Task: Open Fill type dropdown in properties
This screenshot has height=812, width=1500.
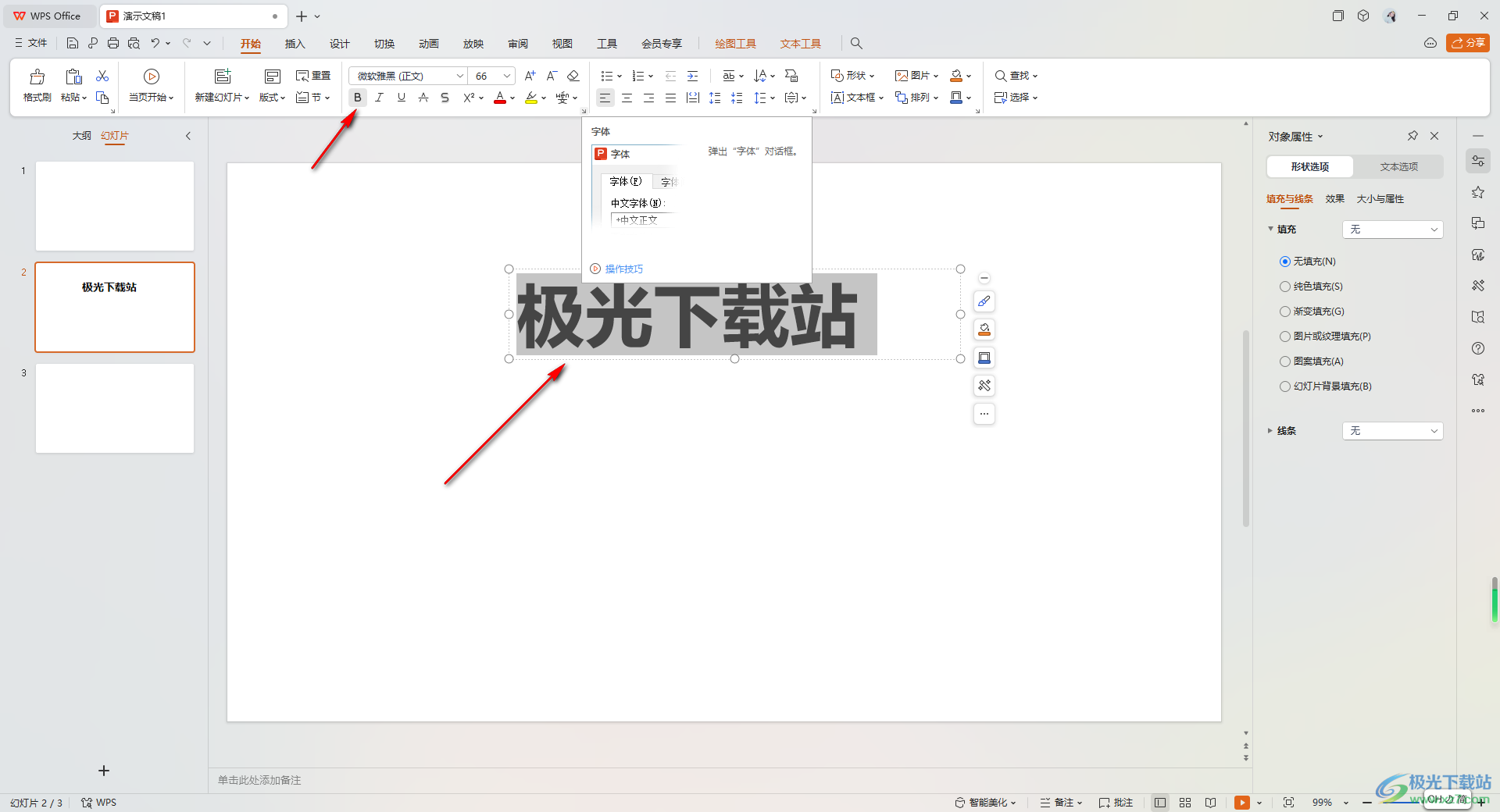Action: click(x=1392, y=230)
